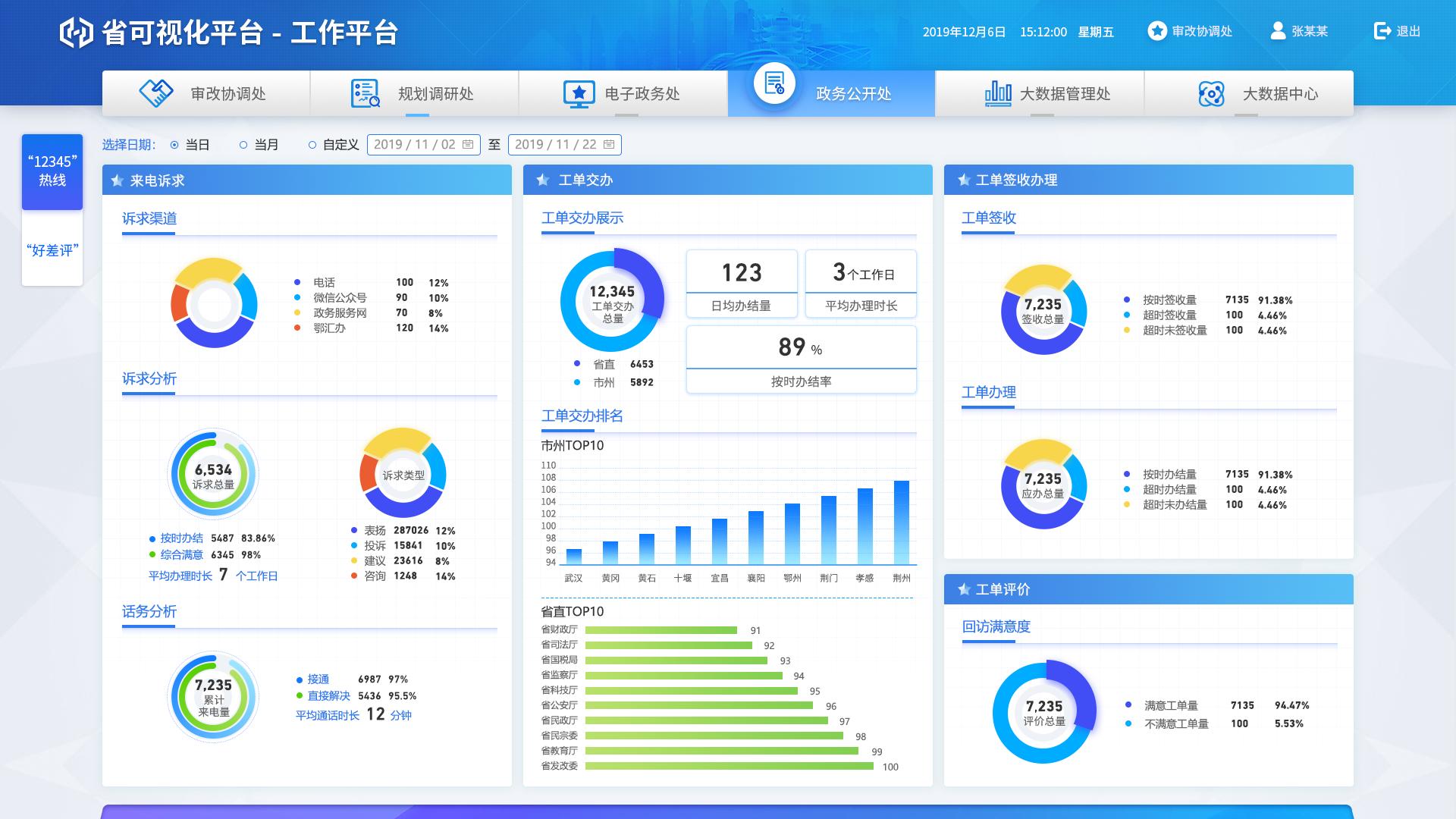1456x819 pixels.
Task: Click the planning document icon for 规划调研处
Action: click(365, 93)
